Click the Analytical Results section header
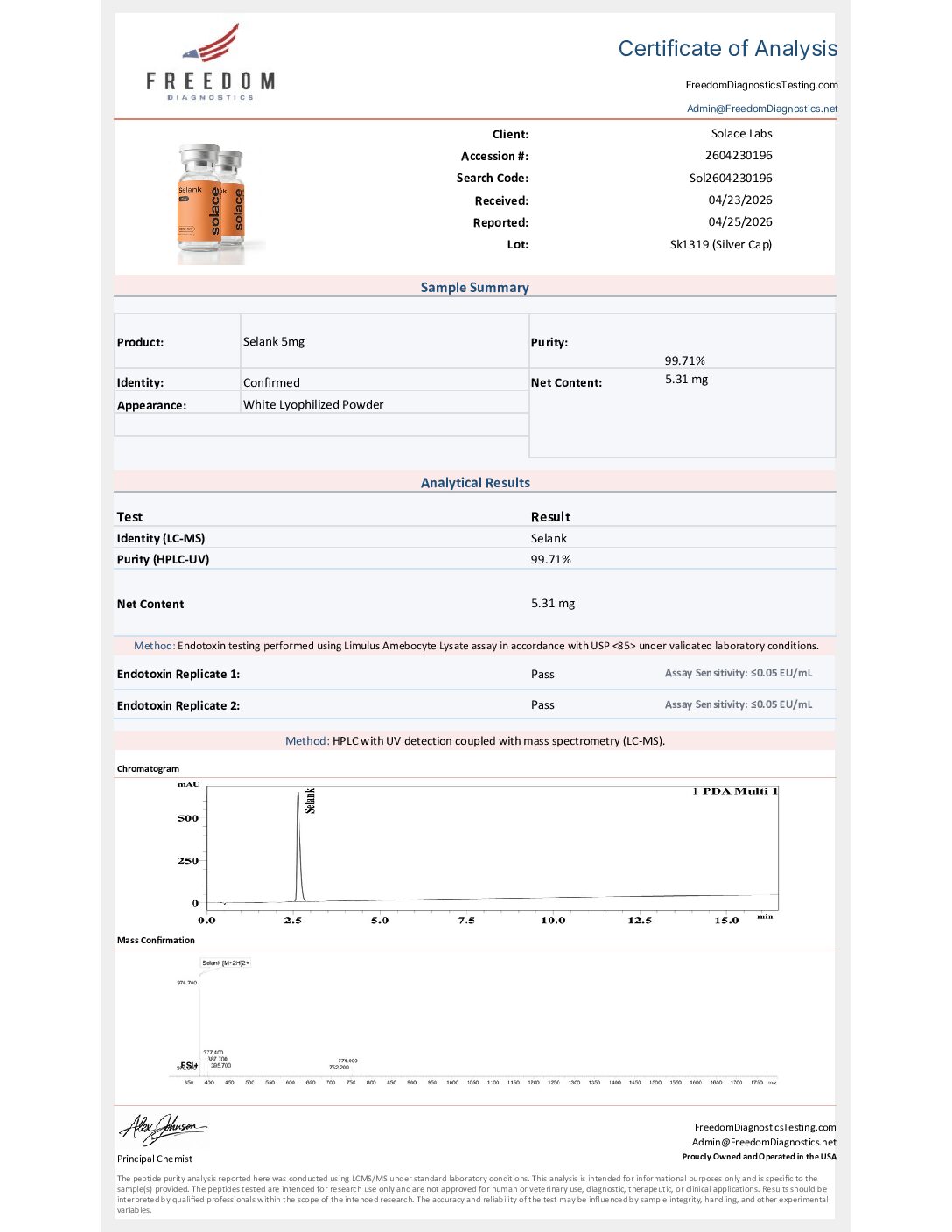Viewport: 952px width, 1232px height. click(x=475, y=482)
